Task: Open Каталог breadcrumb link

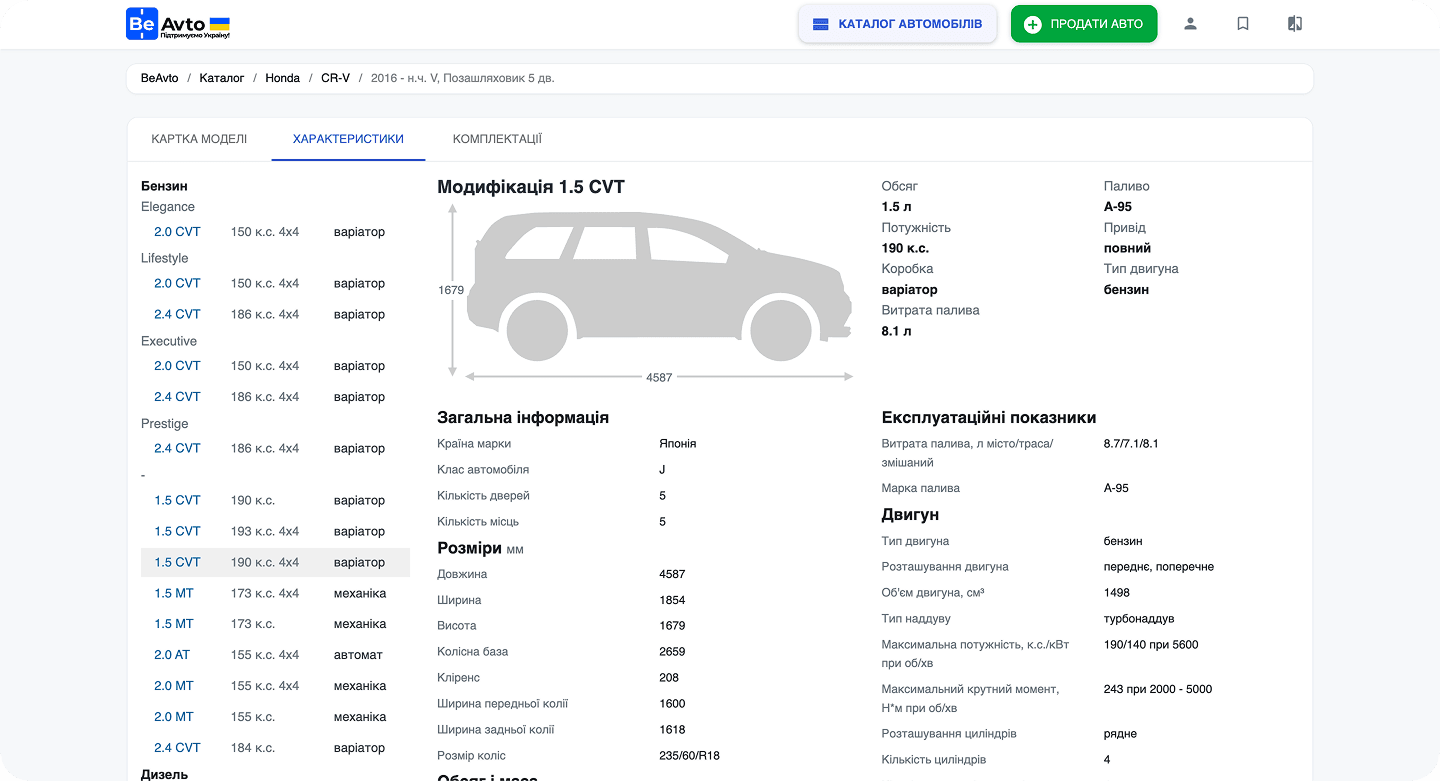Action: [x=222, y=78]
